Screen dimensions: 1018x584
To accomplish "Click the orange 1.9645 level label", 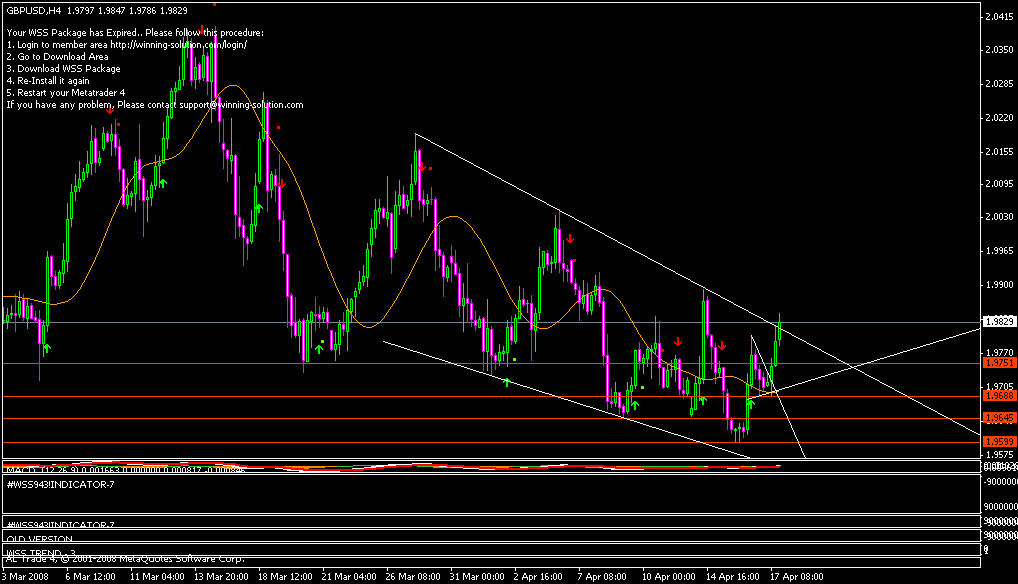I will (x=999, y=418).
